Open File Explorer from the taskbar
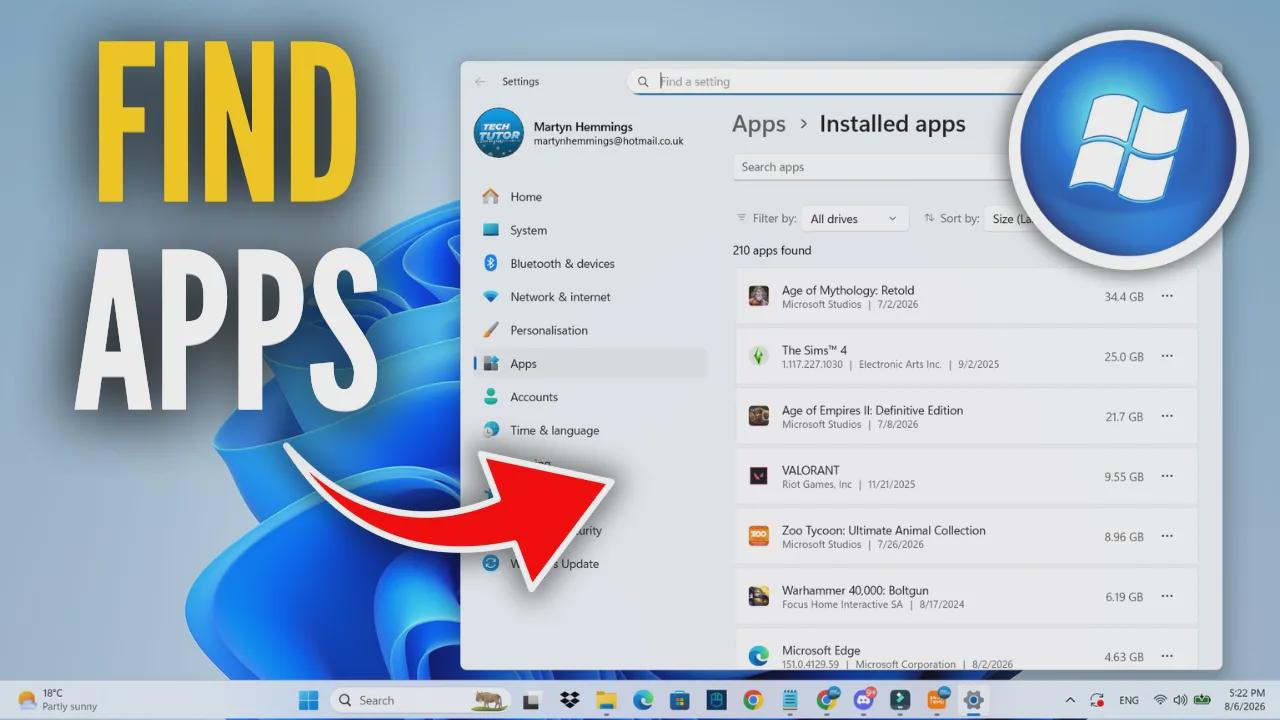The image size is (1280, 720). pos(606,700)
